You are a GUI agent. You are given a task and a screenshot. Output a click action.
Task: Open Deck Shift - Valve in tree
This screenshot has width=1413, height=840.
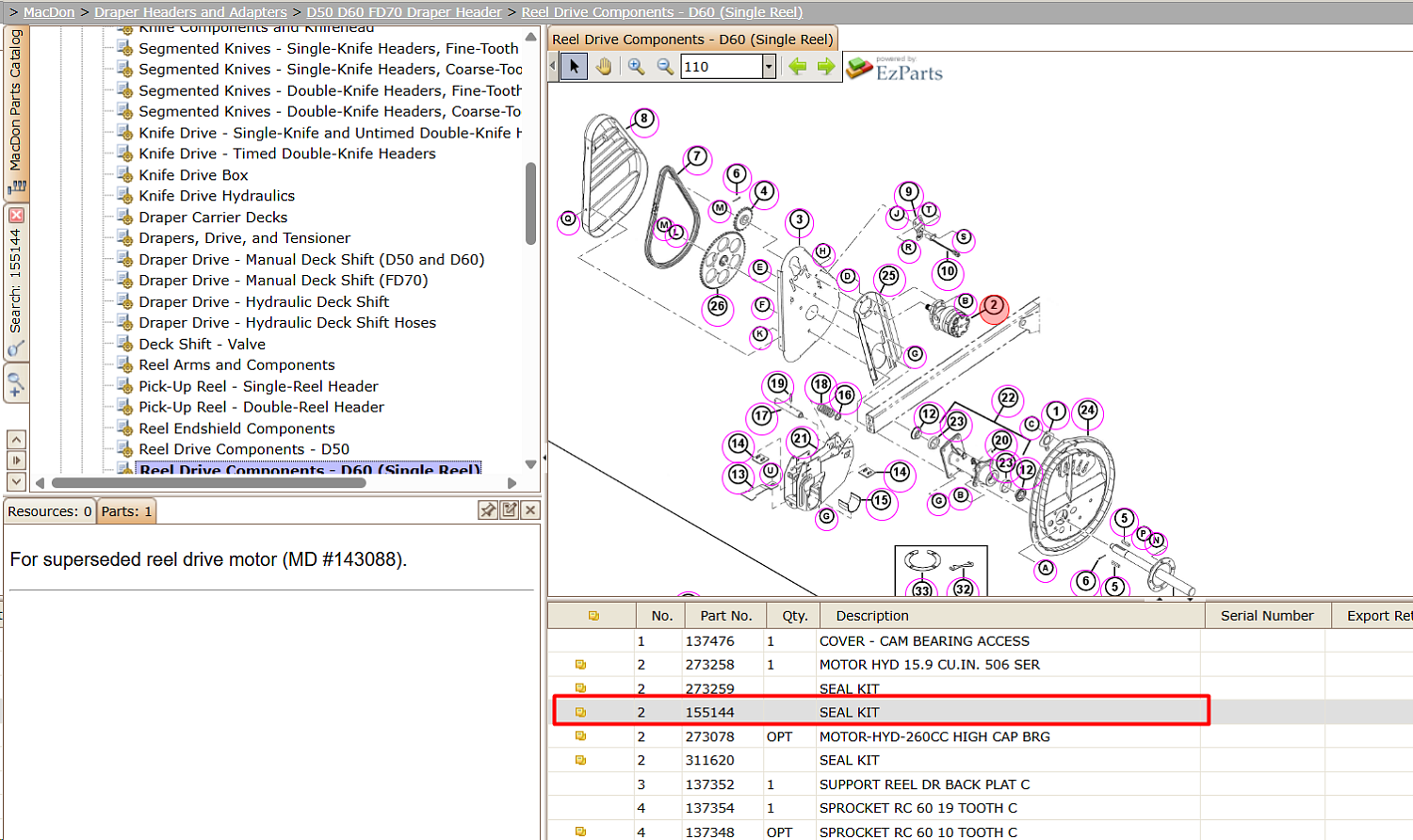click(202, 345)
